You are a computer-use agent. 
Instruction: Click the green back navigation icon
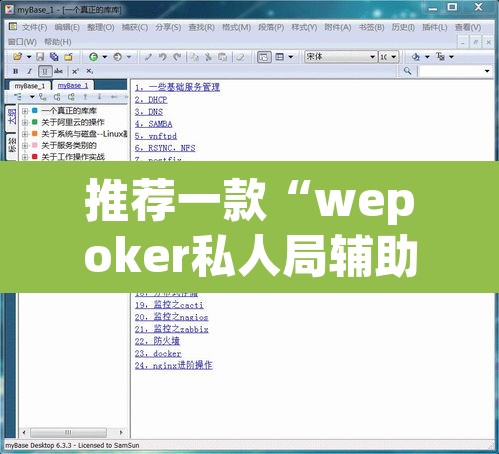[x=93, y=57]
